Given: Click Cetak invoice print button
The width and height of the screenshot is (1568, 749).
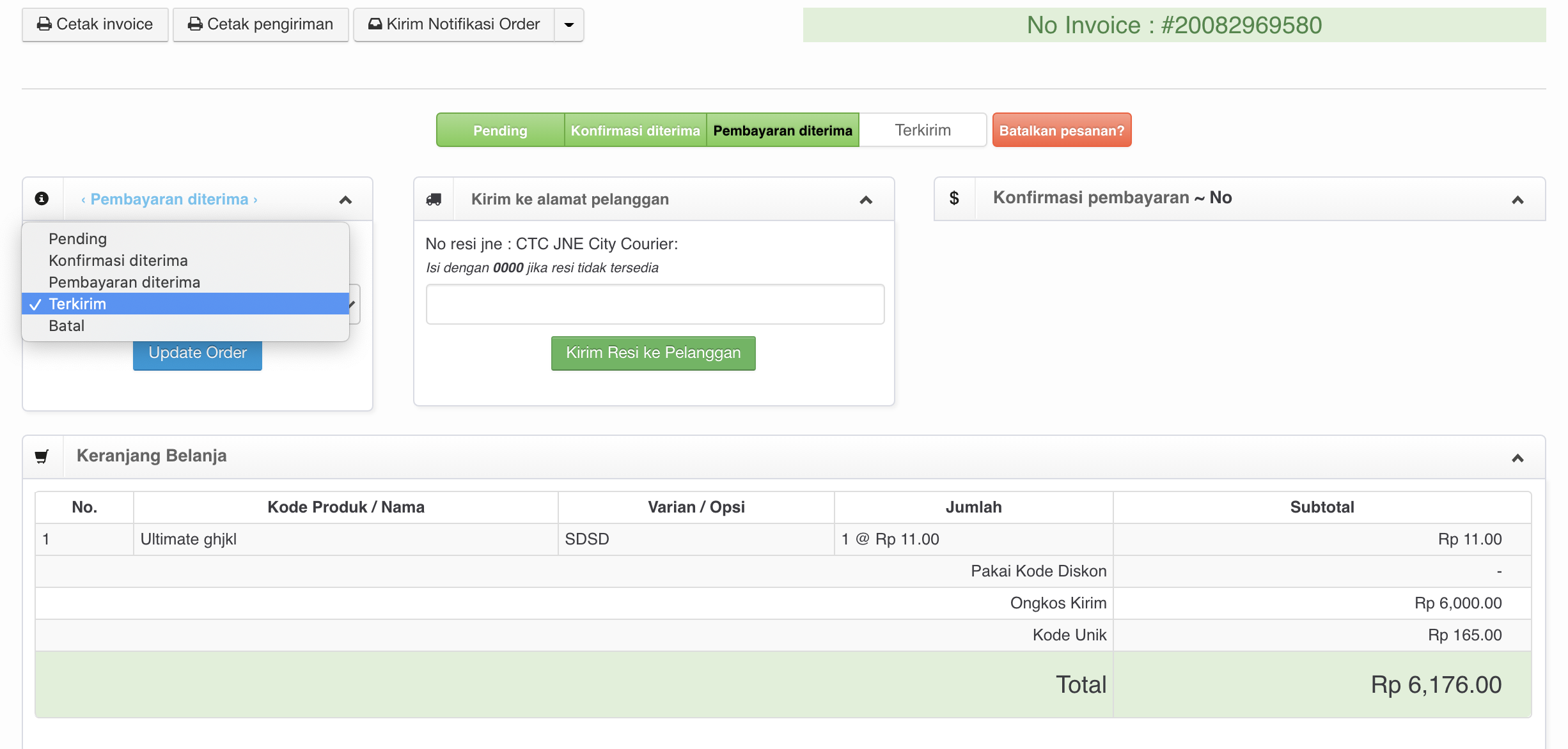Looking at the screenshot, I should 95,25.
